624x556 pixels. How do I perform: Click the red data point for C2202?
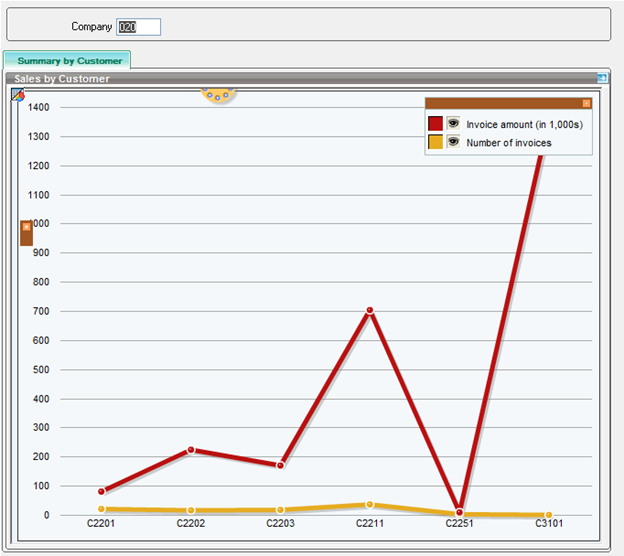pos(190,450)
